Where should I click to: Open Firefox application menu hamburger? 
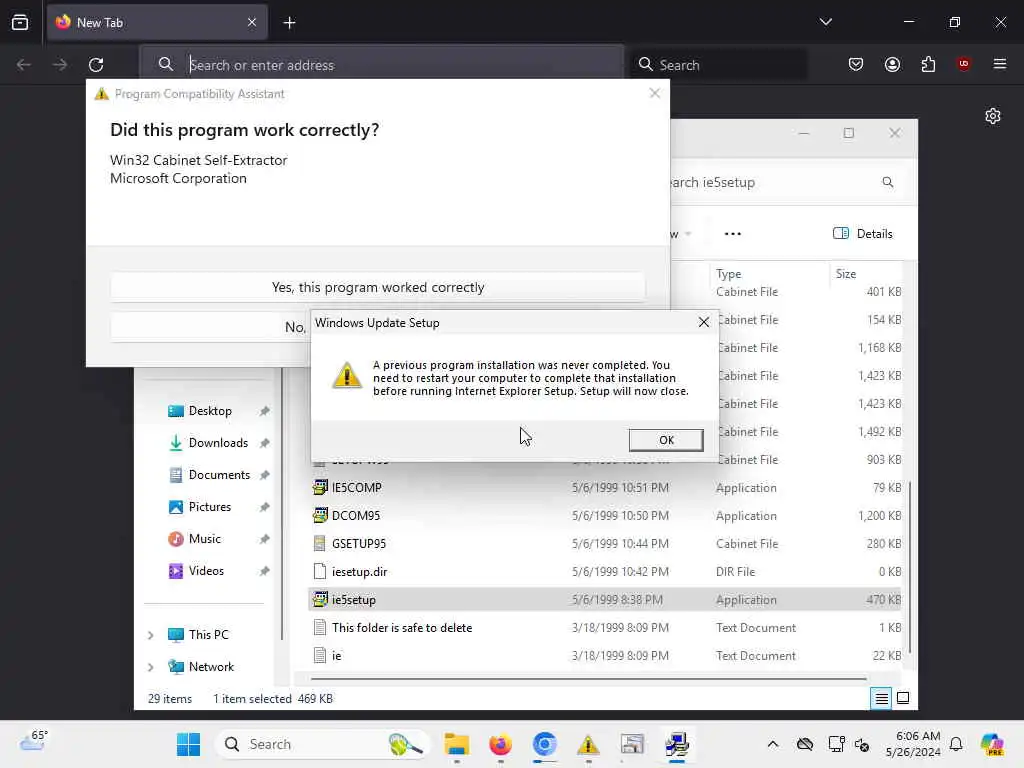(x=999, y=64)
